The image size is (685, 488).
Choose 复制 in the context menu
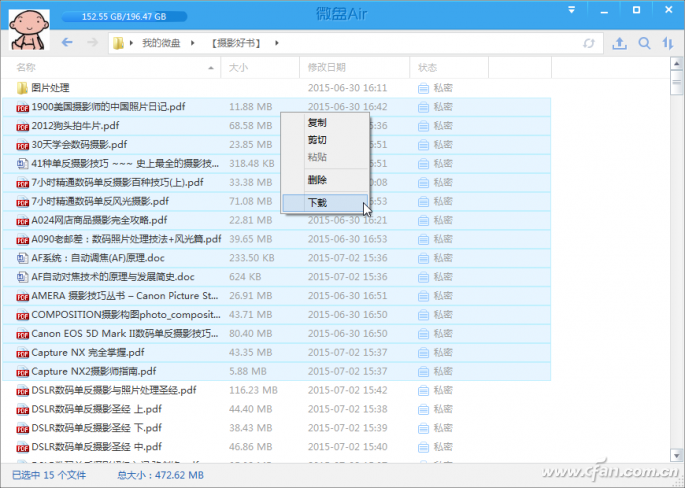(325, 123)
